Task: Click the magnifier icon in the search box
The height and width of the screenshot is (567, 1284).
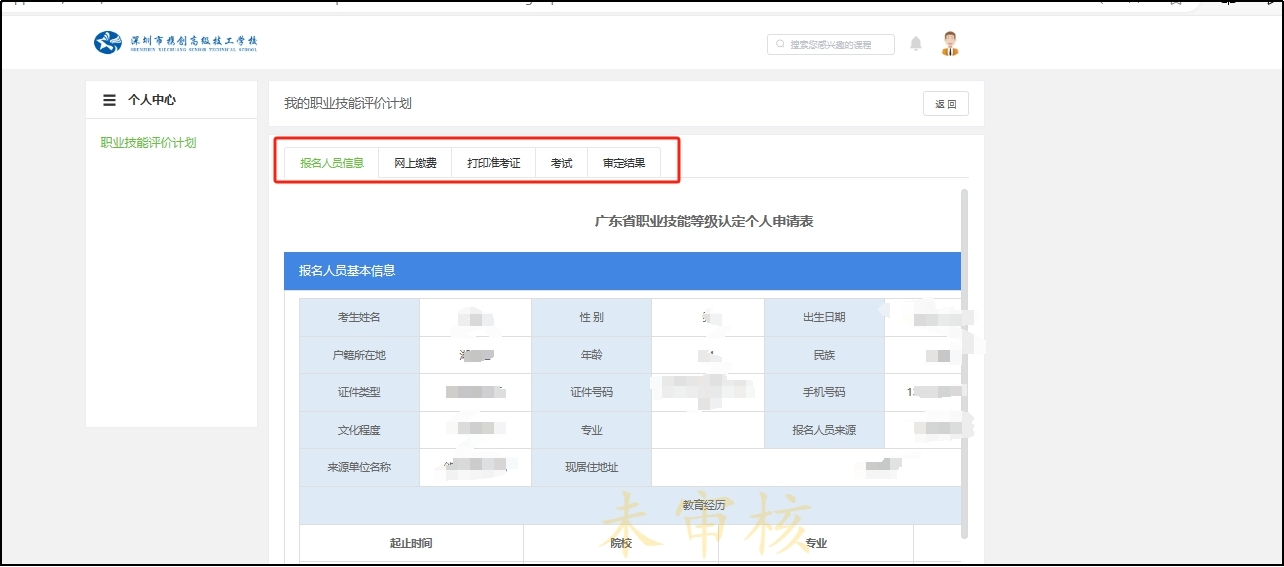Action: [x=779, y=45]
